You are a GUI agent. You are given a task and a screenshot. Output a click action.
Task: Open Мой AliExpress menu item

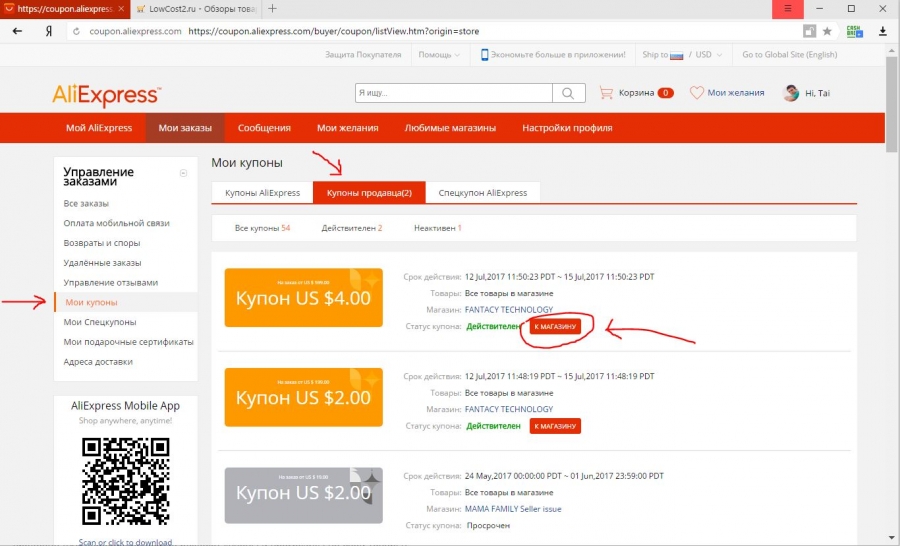pos(99,128)
